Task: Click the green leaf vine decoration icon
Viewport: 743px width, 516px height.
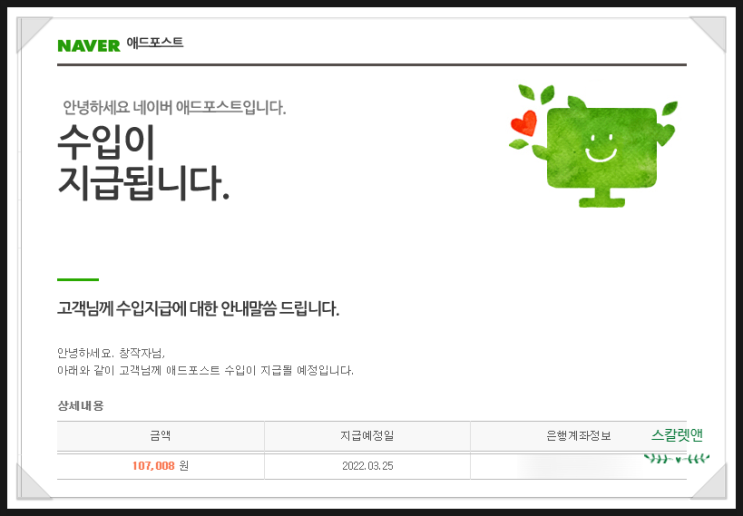Action: click(677, 458)
